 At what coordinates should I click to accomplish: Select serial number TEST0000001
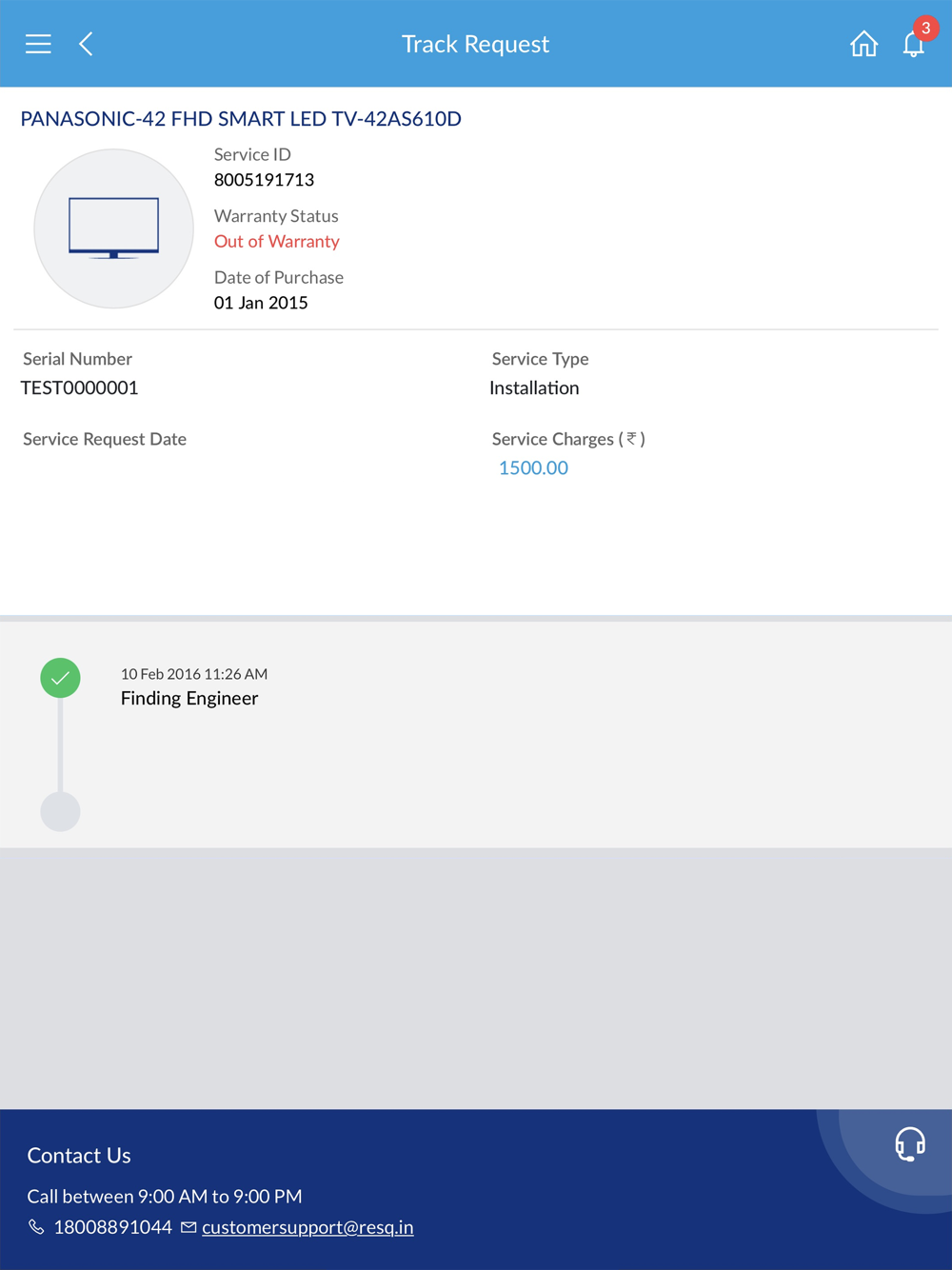click(79, 387)
